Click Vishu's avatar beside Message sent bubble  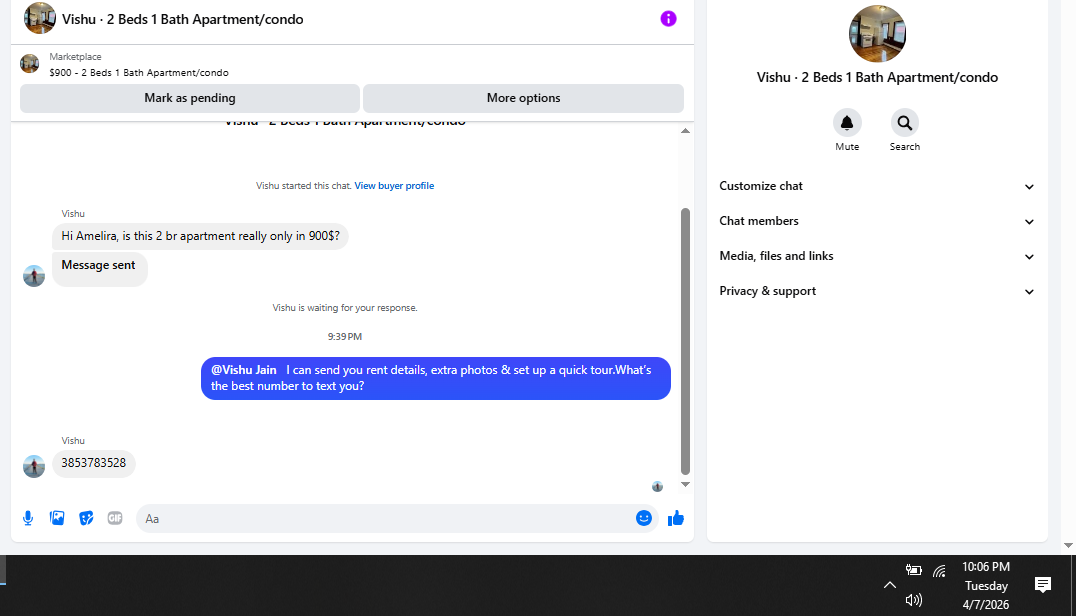point(34,275)
